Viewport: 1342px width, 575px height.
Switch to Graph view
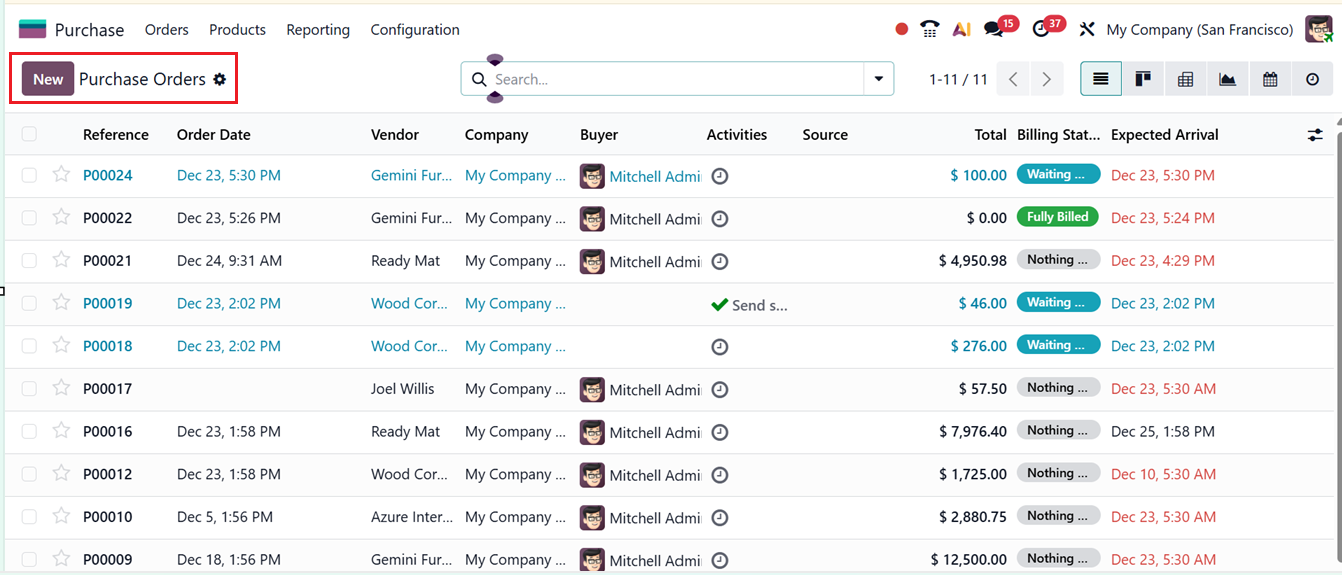click(x=1227, y=79)
